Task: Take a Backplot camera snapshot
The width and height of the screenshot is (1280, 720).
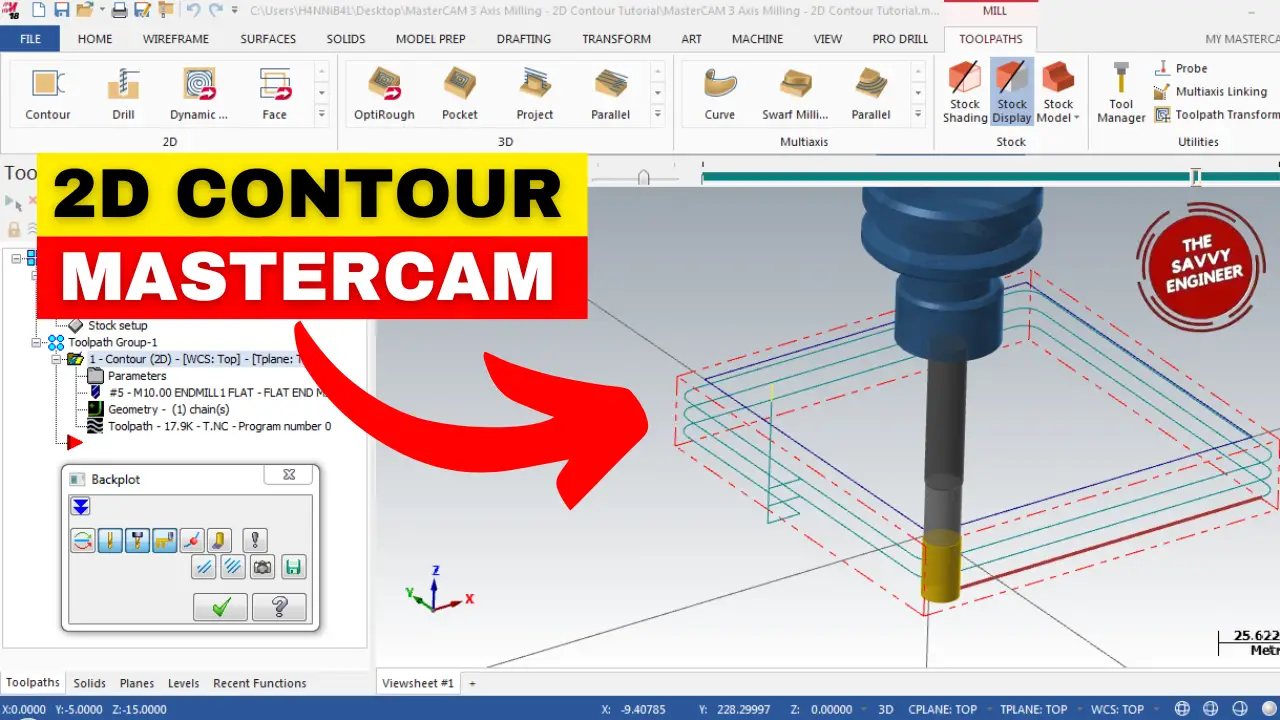Action: (262, 567)
